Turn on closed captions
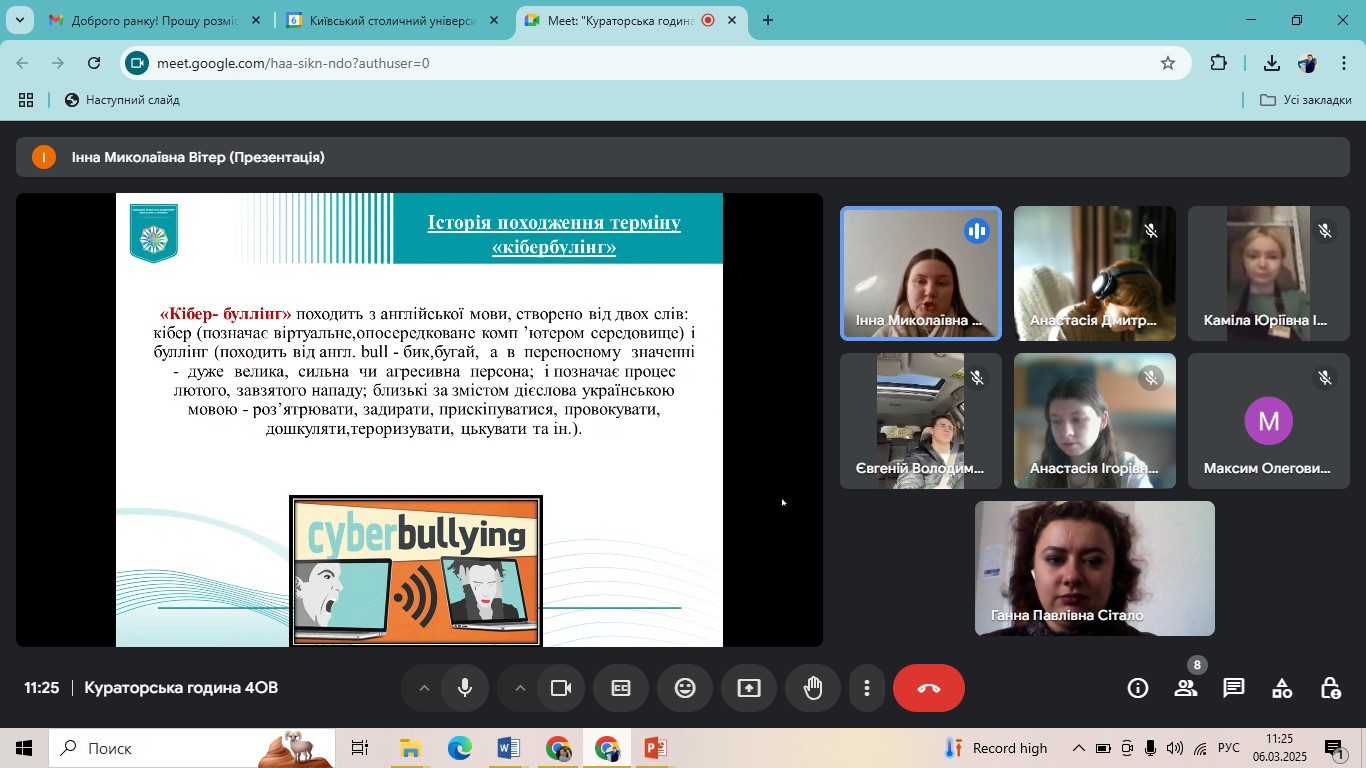Image resolution: width=1366 pixels, height=768 pixels. pos(621,688)
